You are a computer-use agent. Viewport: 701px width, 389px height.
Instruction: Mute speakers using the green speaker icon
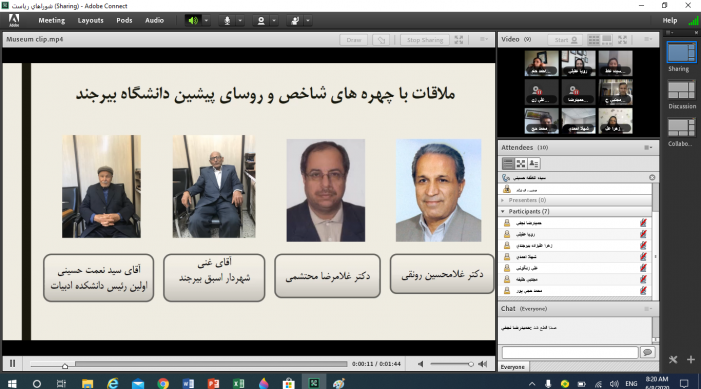[193, 21]
